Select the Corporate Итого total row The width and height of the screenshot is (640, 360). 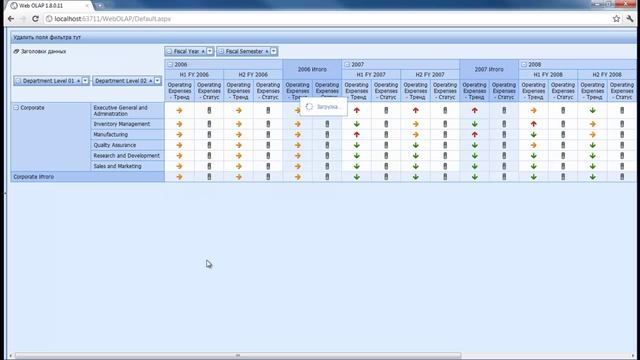pos(88,177)
